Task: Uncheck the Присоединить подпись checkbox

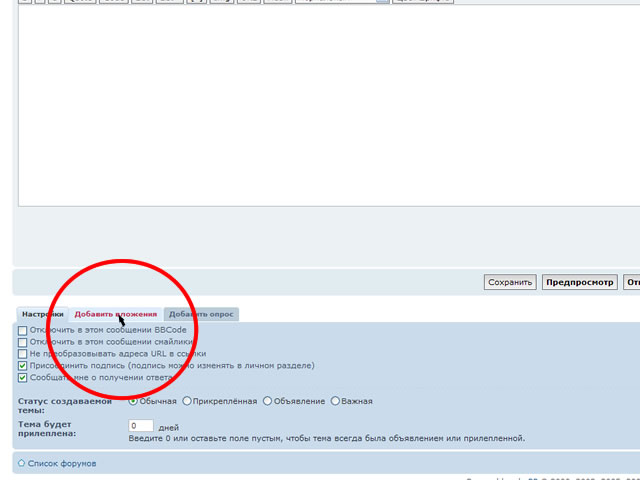Action: [23, 366]
